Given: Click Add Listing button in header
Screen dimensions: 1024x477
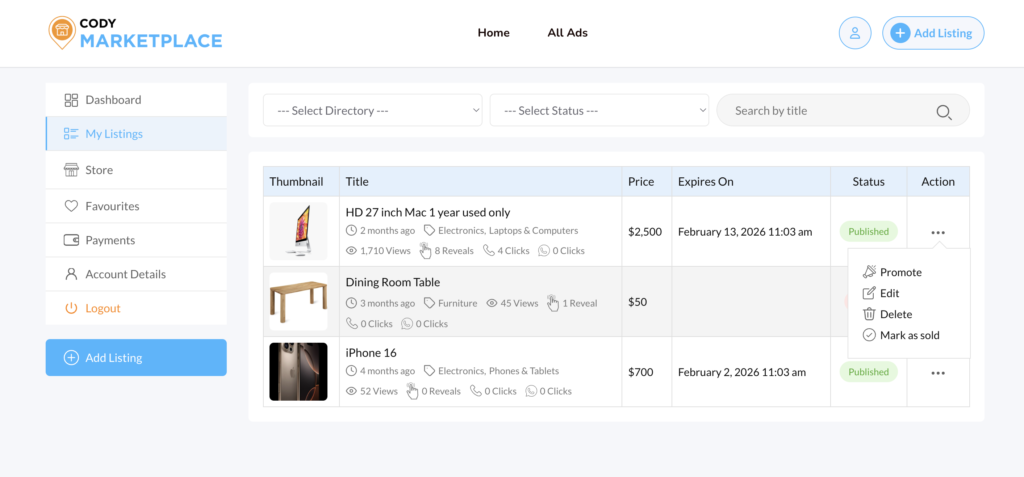Looking at the screenshot, I should pos(932,33).
